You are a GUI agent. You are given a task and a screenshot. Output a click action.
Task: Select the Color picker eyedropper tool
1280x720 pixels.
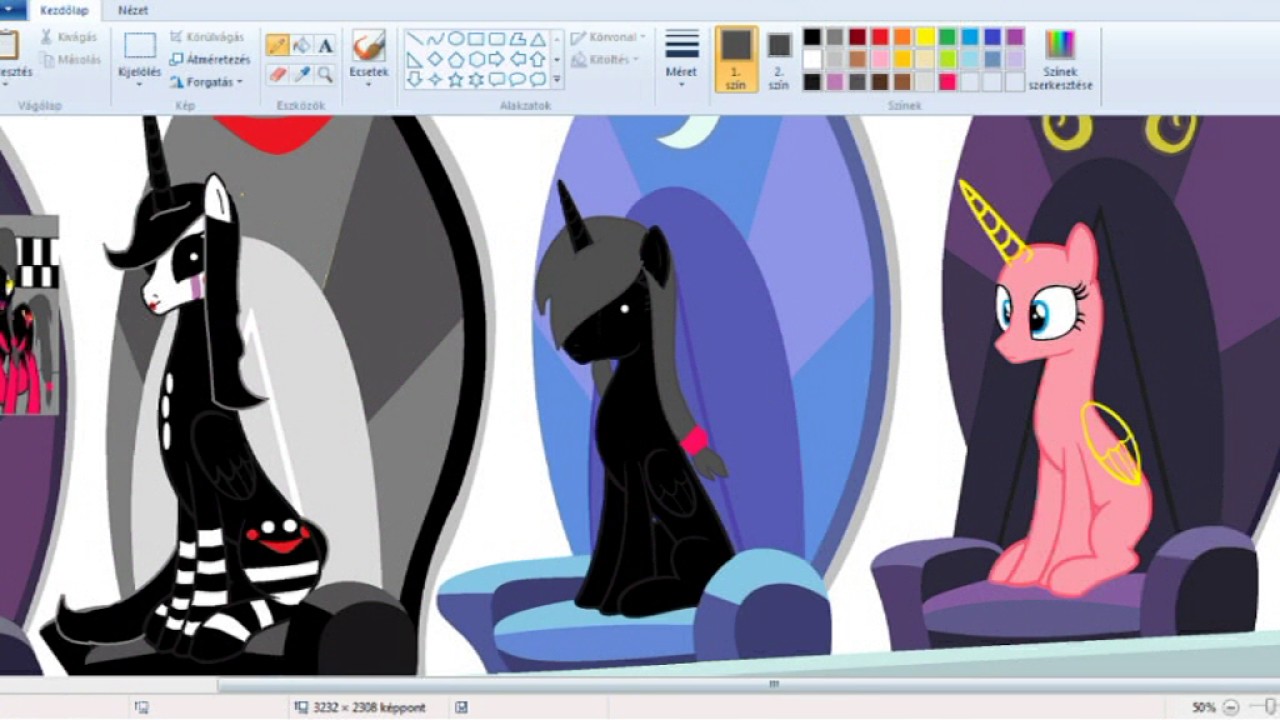(301, 74)
